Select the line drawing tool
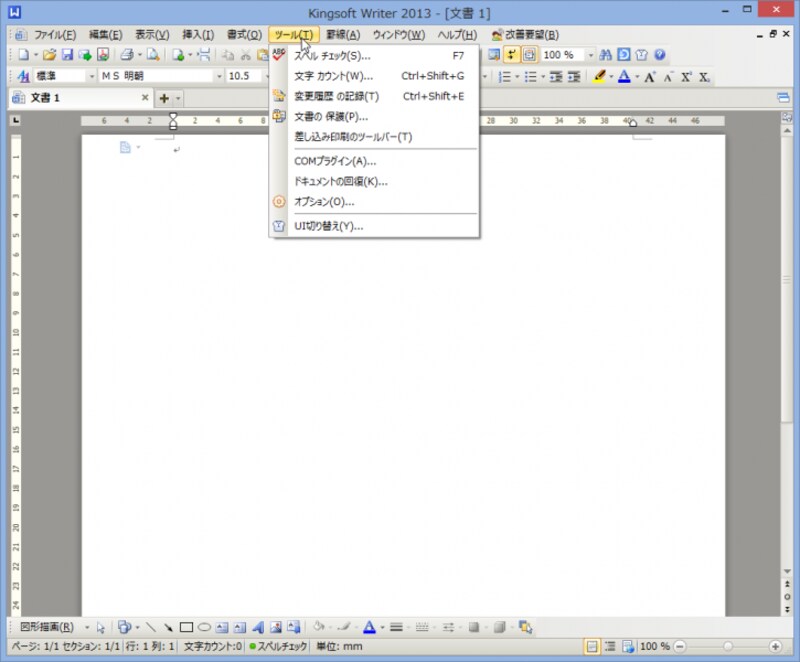 [x=150, y=628]
